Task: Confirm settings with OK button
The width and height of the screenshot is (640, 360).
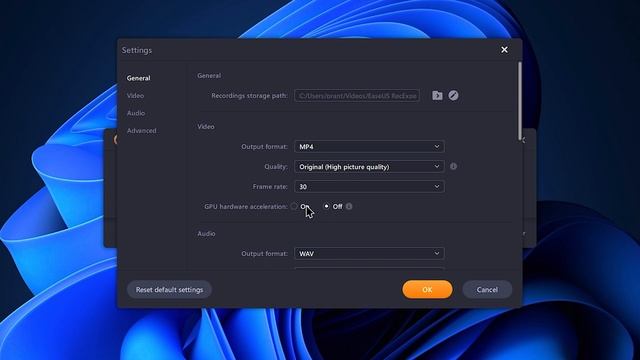Action: click(x=427, y=290)
